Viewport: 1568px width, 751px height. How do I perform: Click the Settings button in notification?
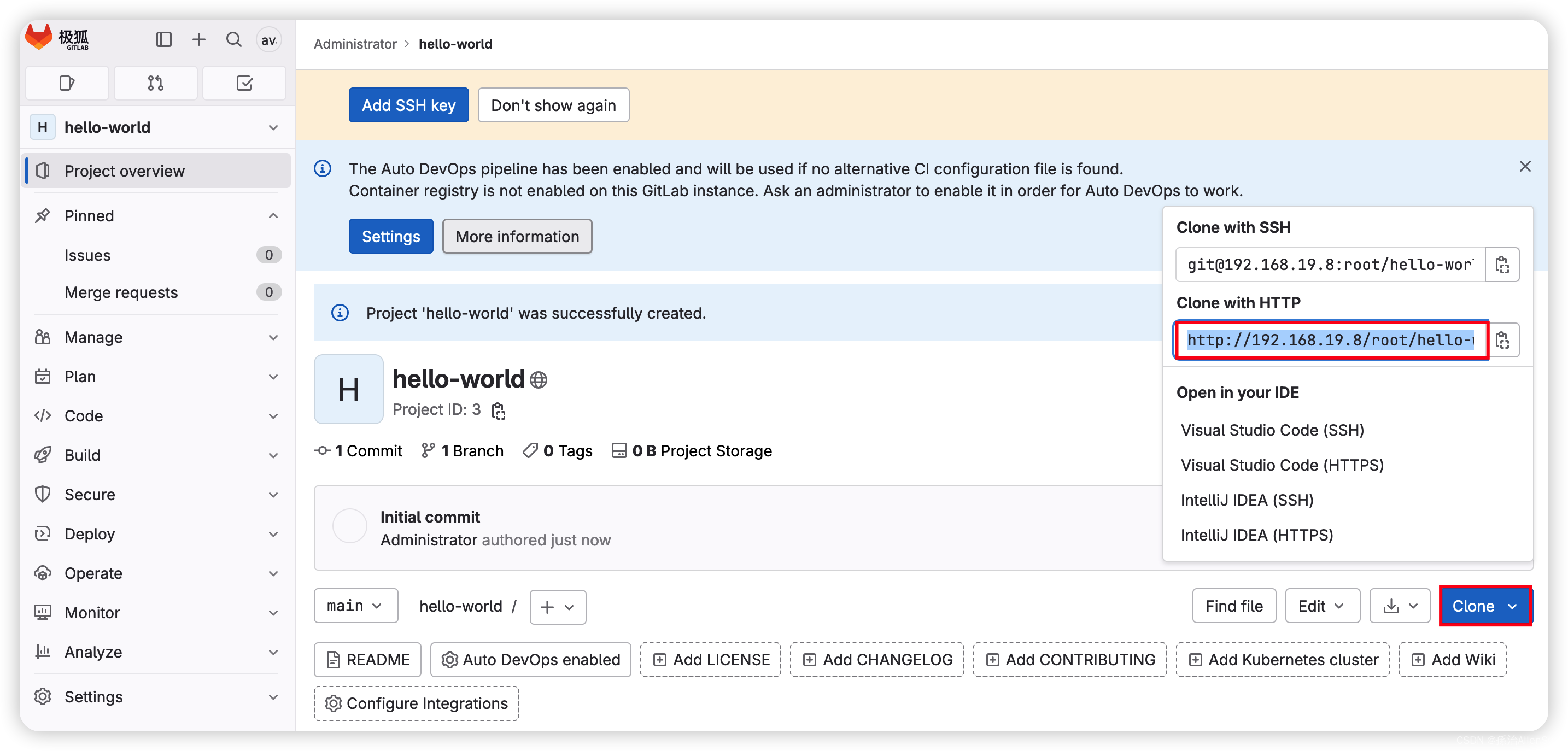click(390, 236)
